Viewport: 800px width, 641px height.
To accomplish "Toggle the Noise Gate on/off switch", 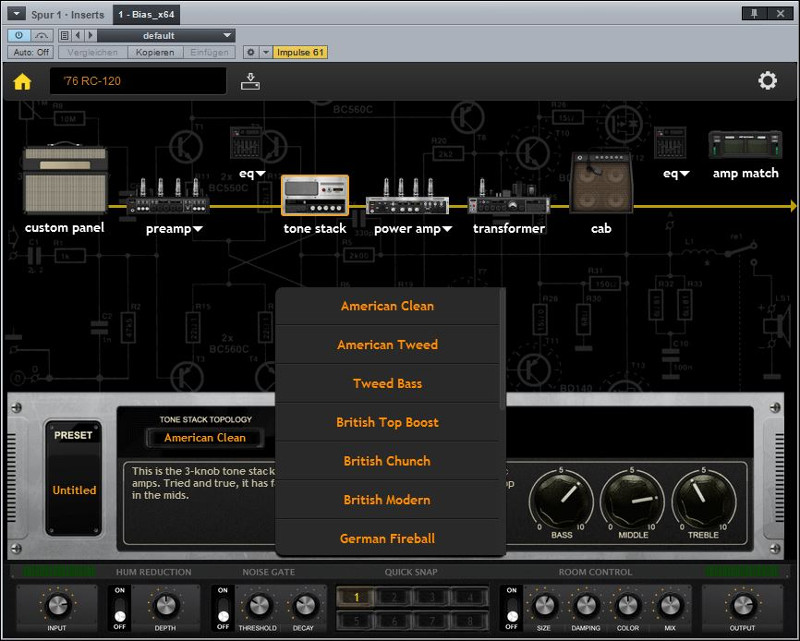I will coord(223,608).
